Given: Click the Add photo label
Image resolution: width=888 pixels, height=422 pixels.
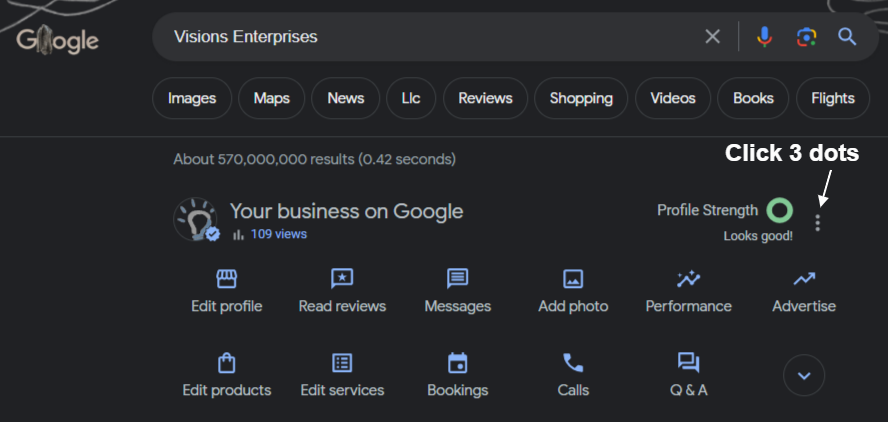Looking at the screenshot, I should (x=573, y=306).
